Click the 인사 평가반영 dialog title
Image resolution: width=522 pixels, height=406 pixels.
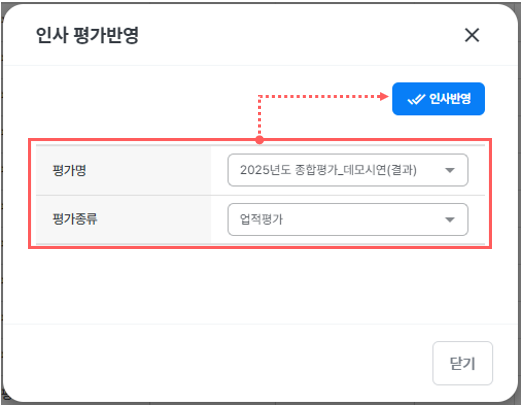coord(87,35)
